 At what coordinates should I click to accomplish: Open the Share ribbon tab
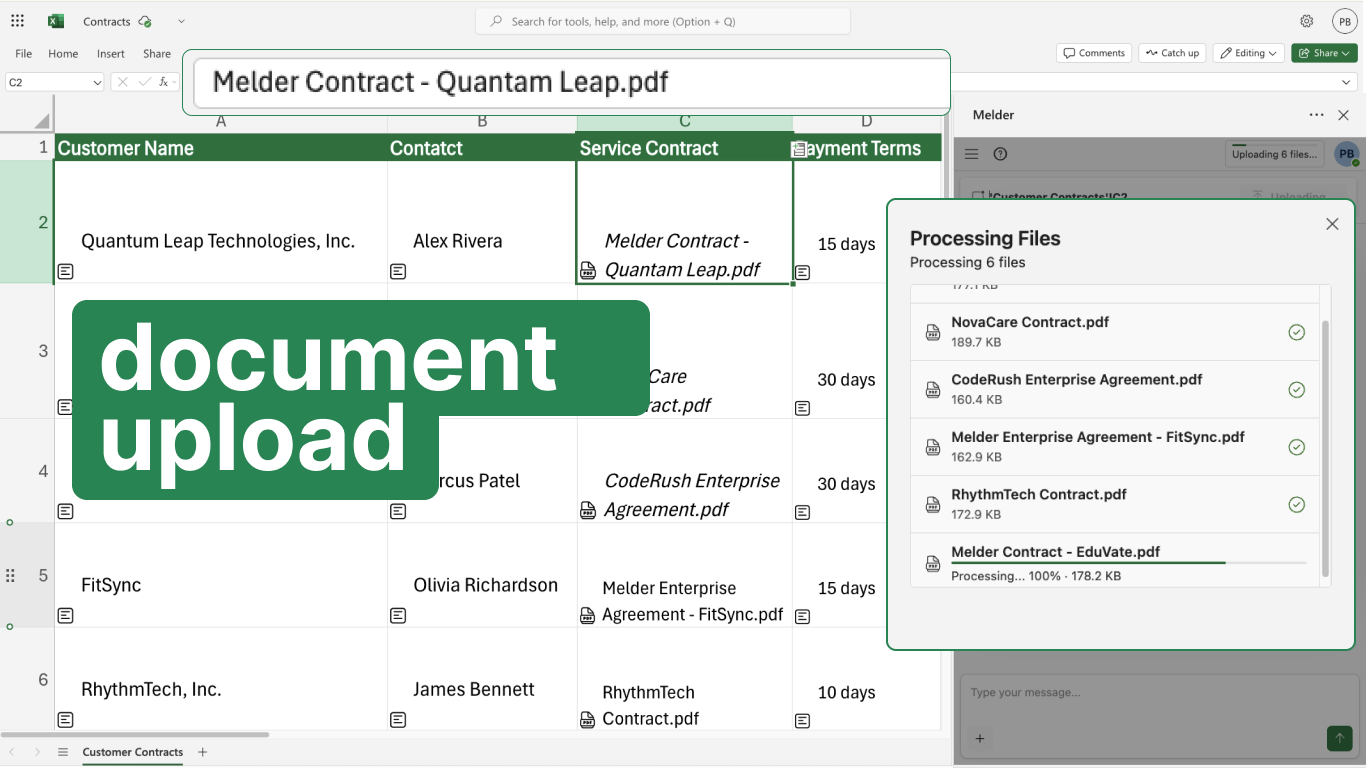coord(157,53)
